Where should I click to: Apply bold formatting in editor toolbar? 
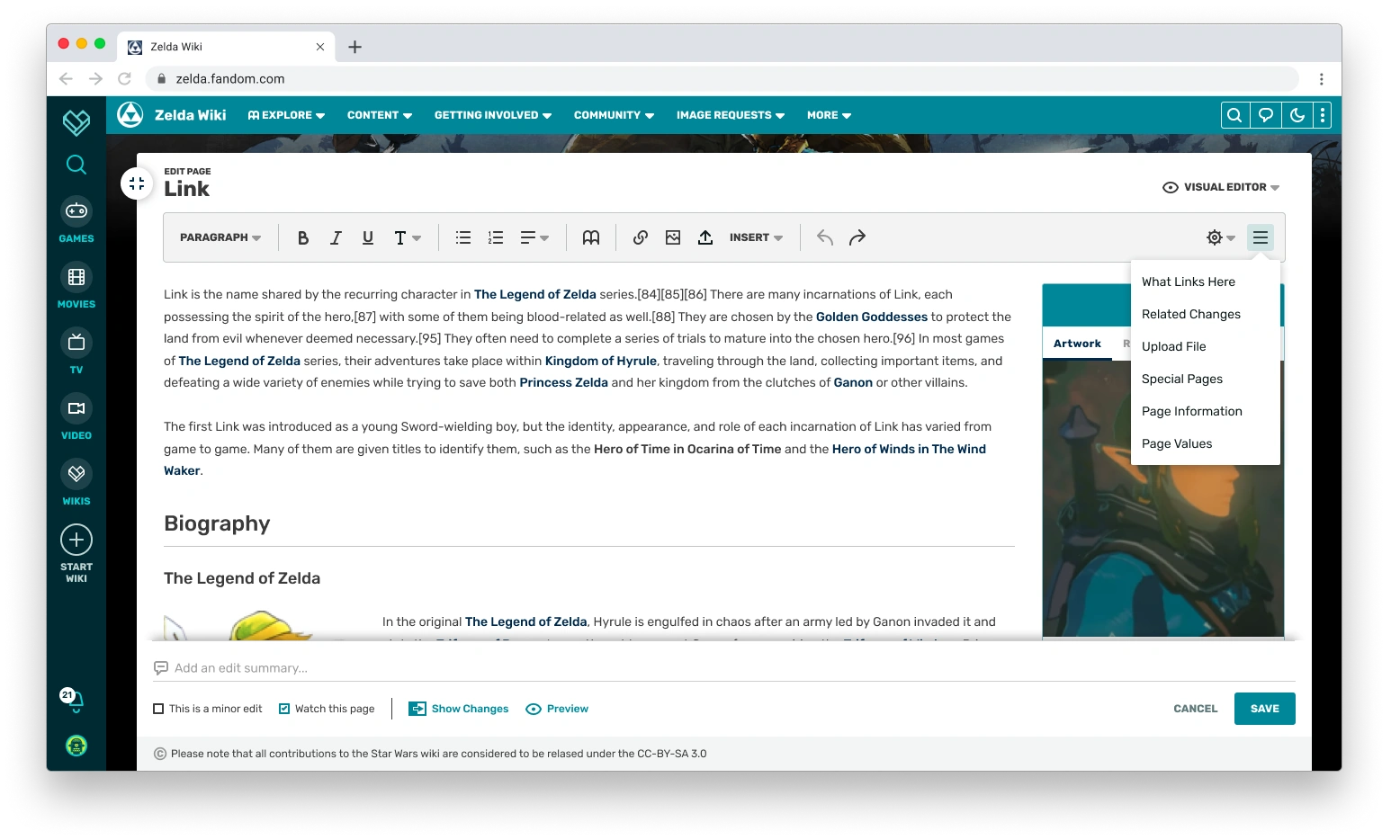[x=303, y=237]
